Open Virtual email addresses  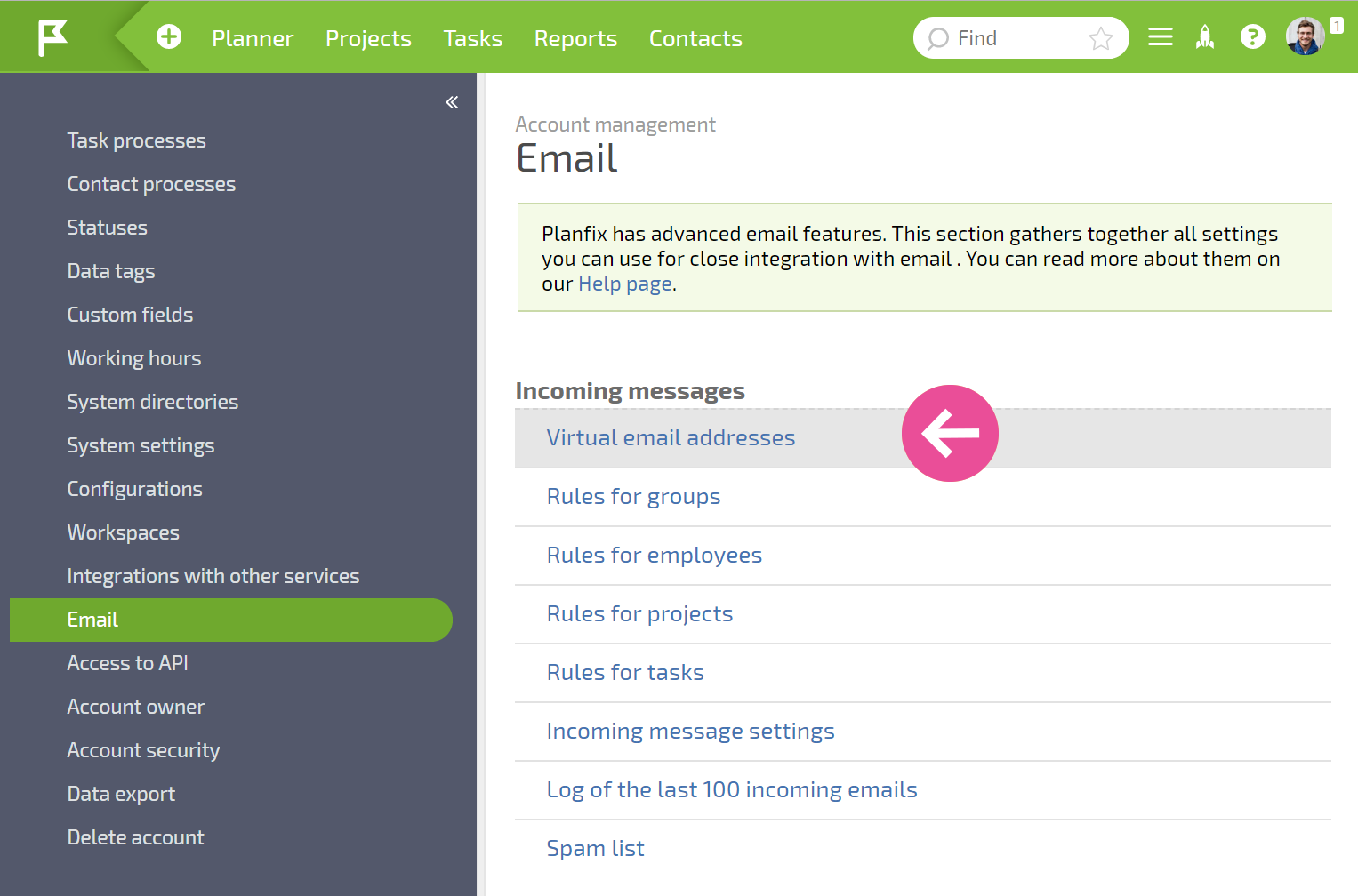671,437
